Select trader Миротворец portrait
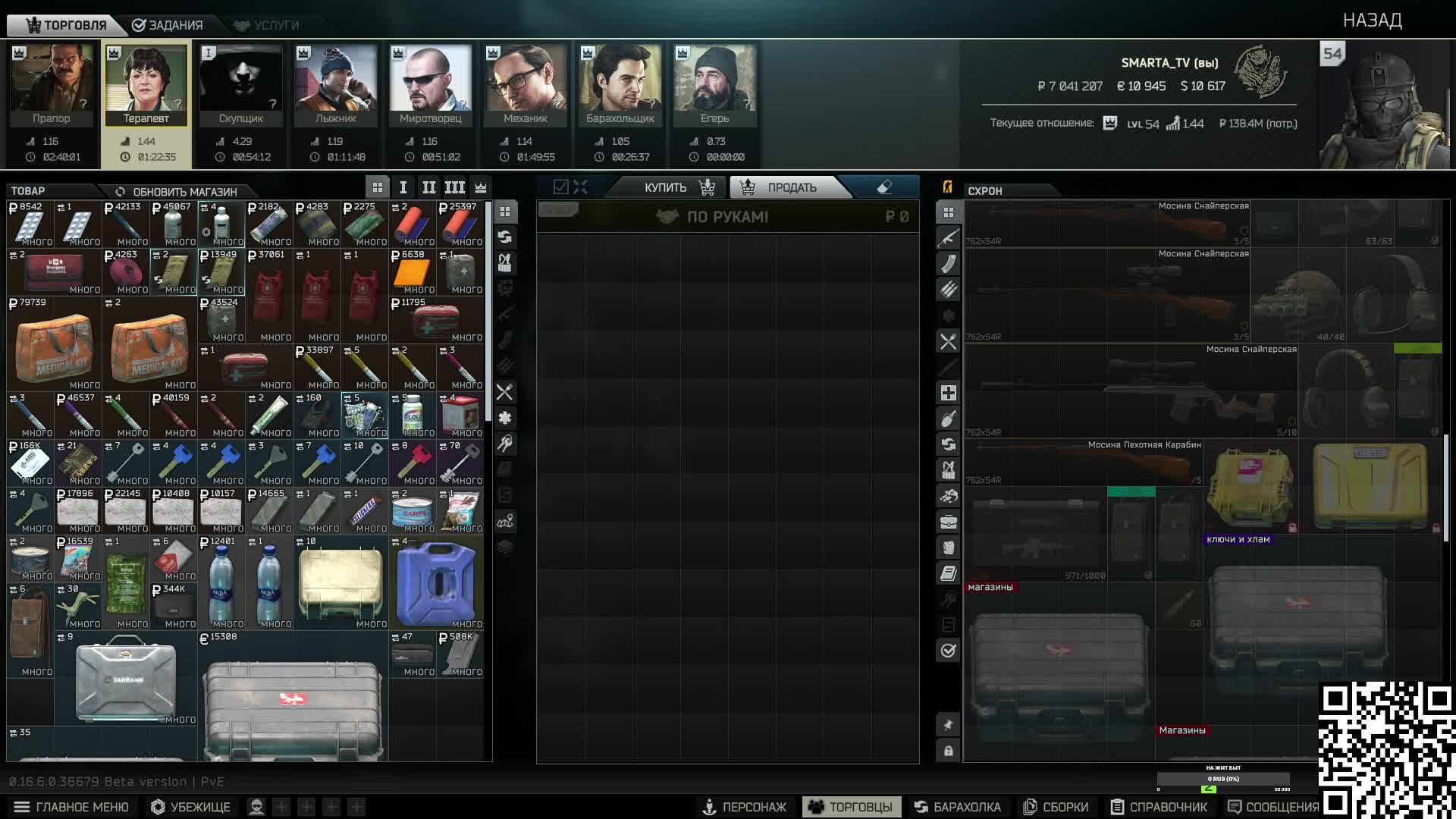This screenshot has width=1456, height=819. (431, 85)
